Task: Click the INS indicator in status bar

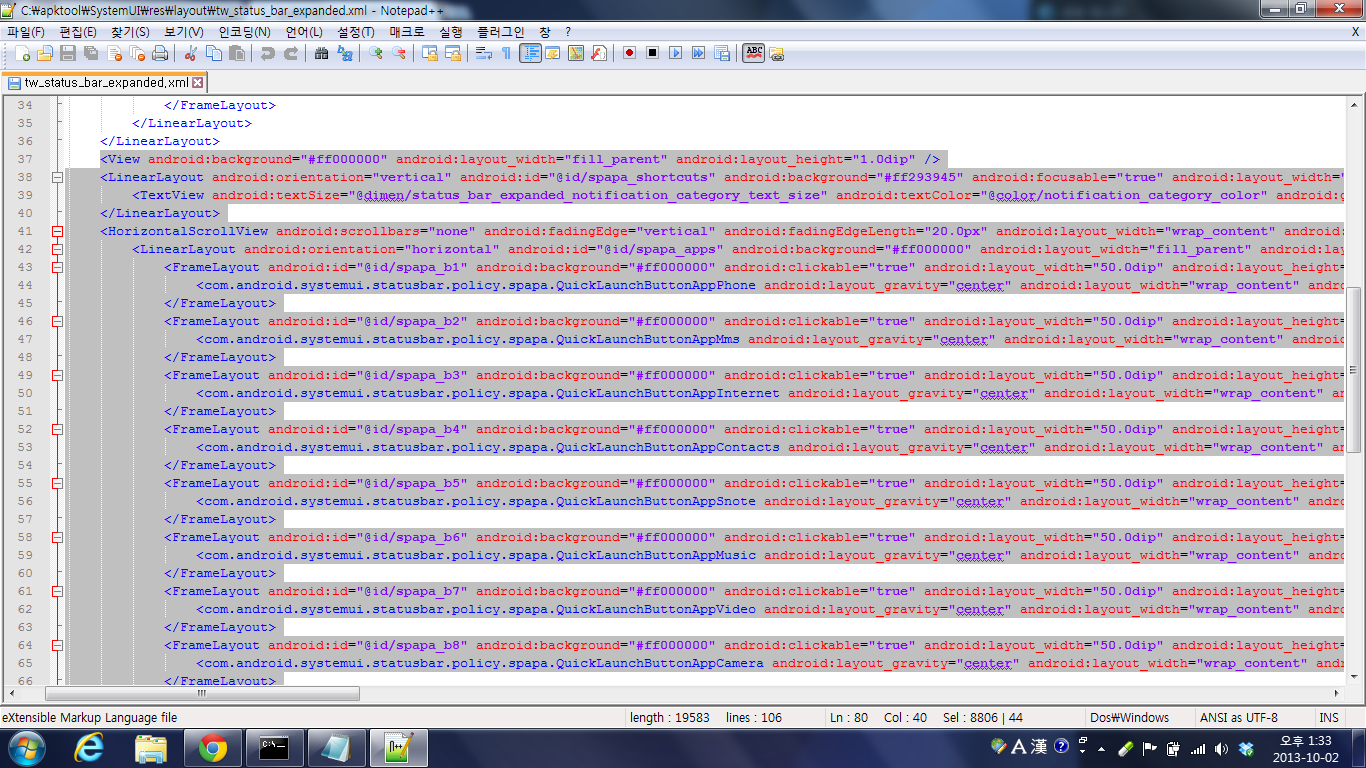Action: click(1329, 717)
